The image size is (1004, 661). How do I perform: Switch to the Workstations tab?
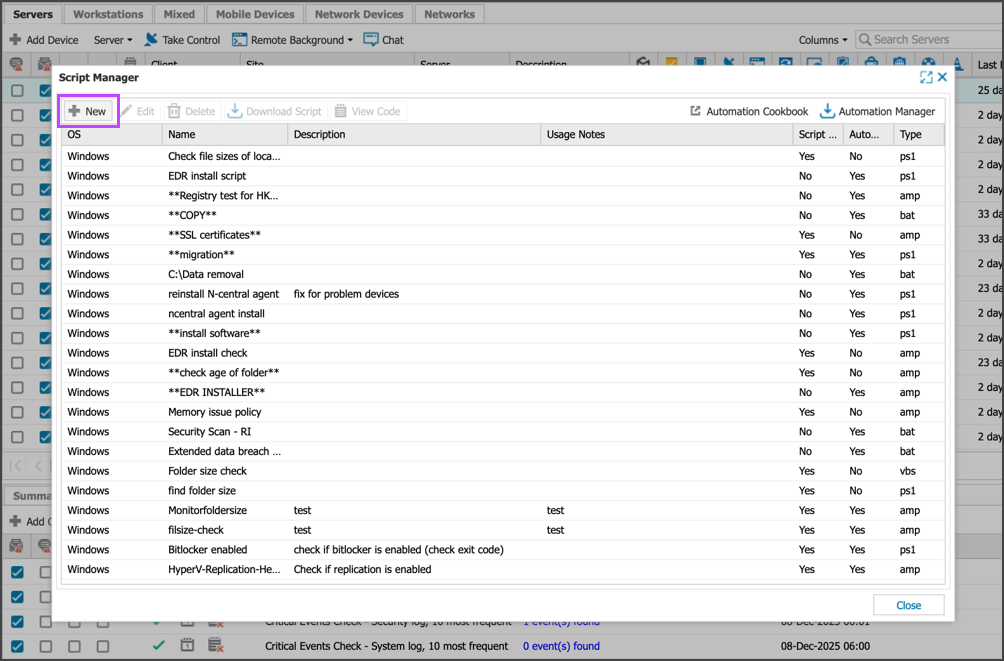[x=109, y=14]
